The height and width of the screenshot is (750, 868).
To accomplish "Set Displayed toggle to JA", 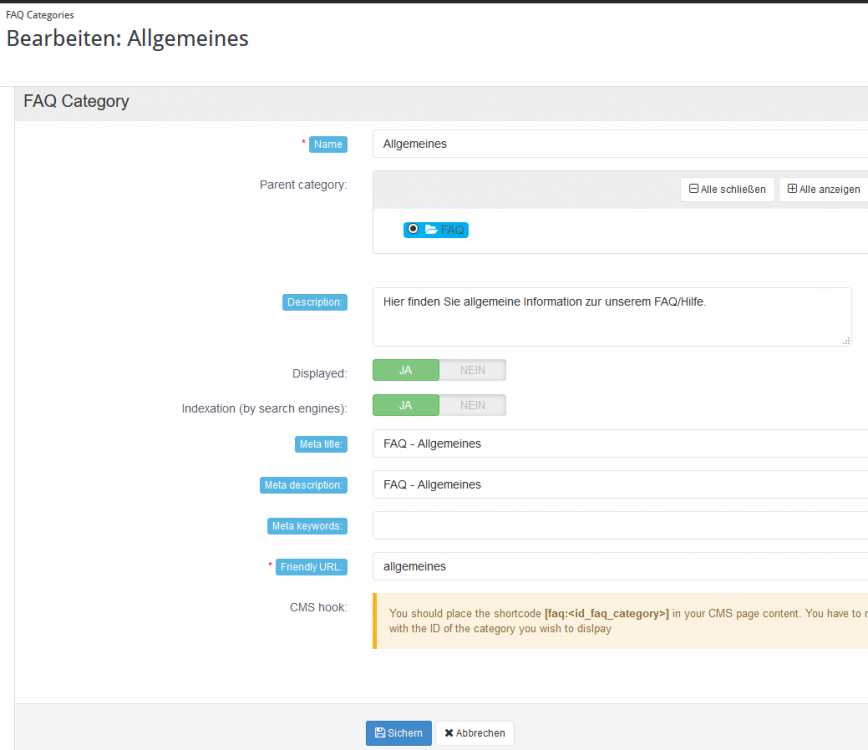I will click(406, 370).
